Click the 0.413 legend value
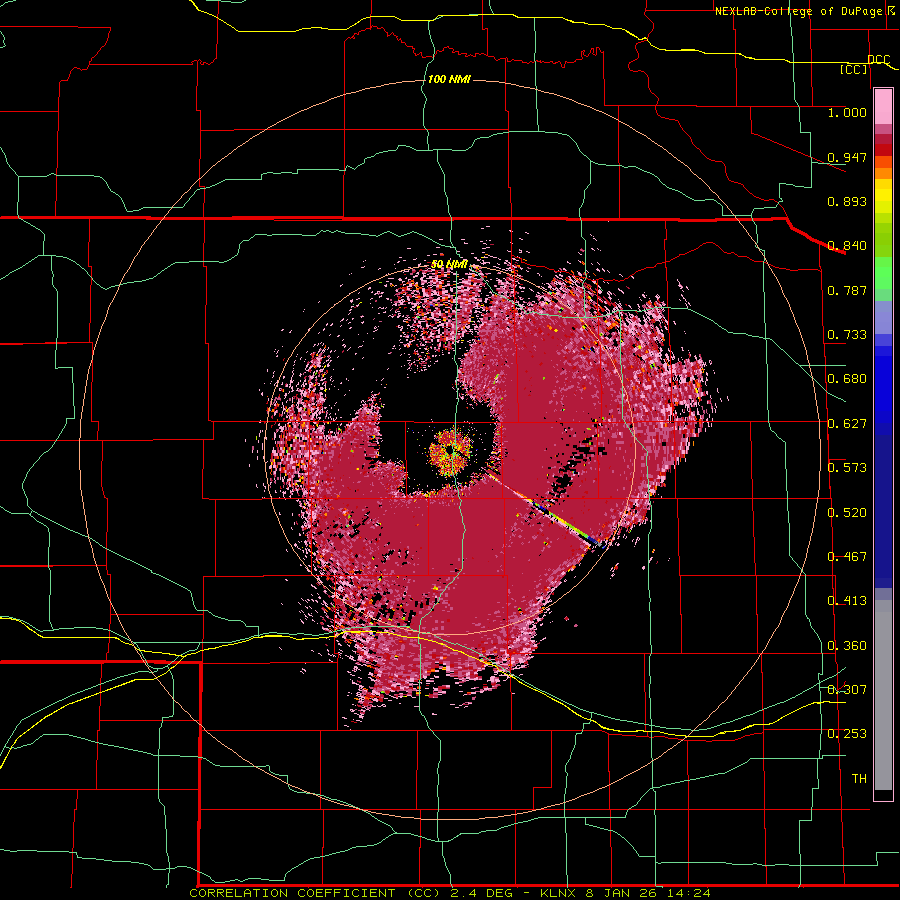 (x=847, y=601)
